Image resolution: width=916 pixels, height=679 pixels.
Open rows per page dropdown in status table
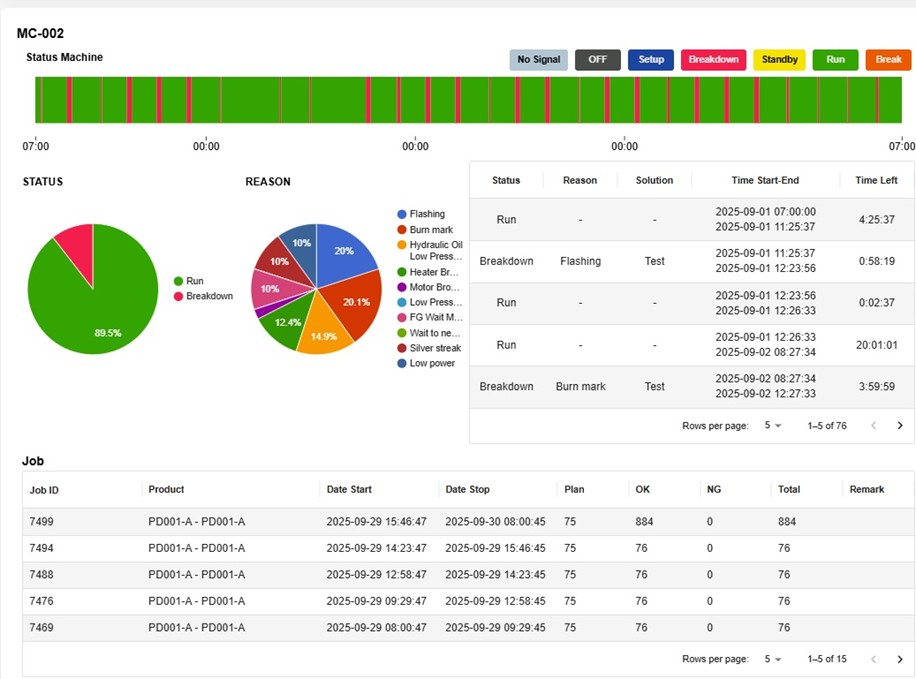pyautogui.click(x=773, y=426)
